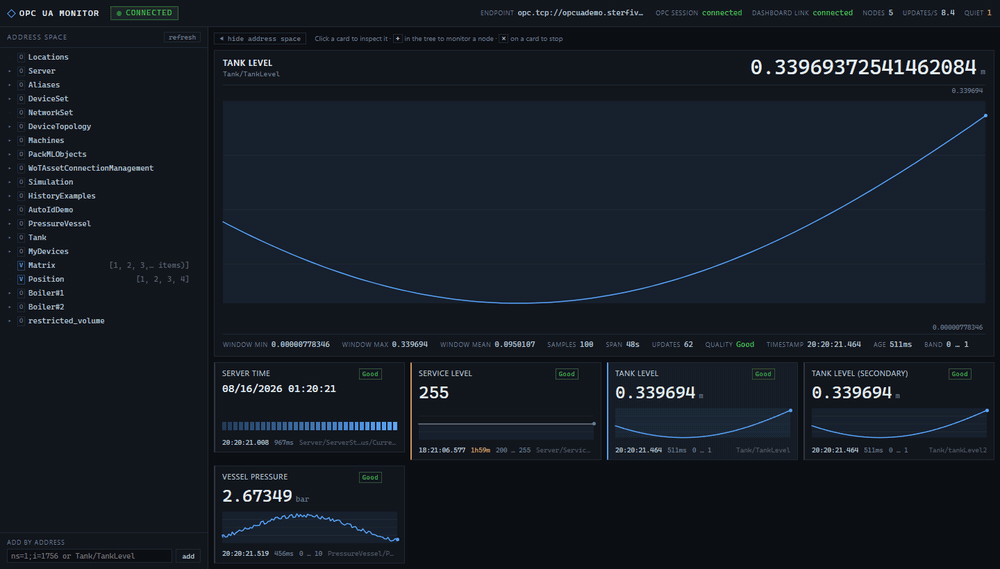
Task: Click the NODES 5 counter
Action: 878,13
